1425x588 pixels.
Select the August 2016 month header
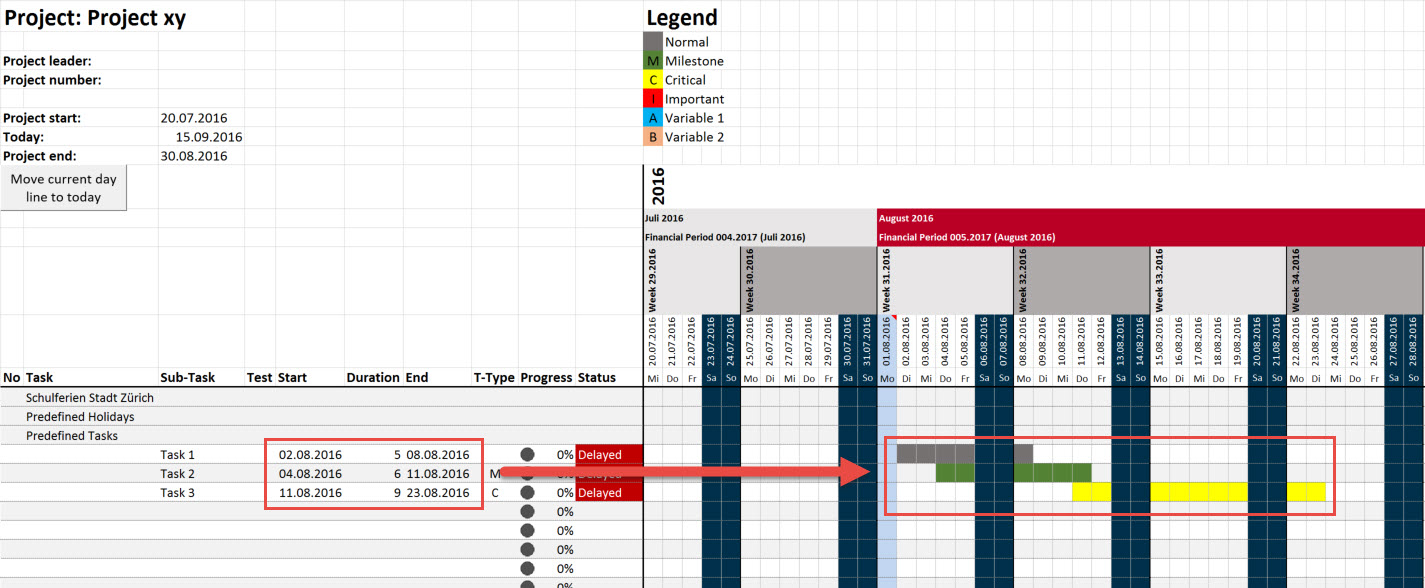click(1151, 218)
